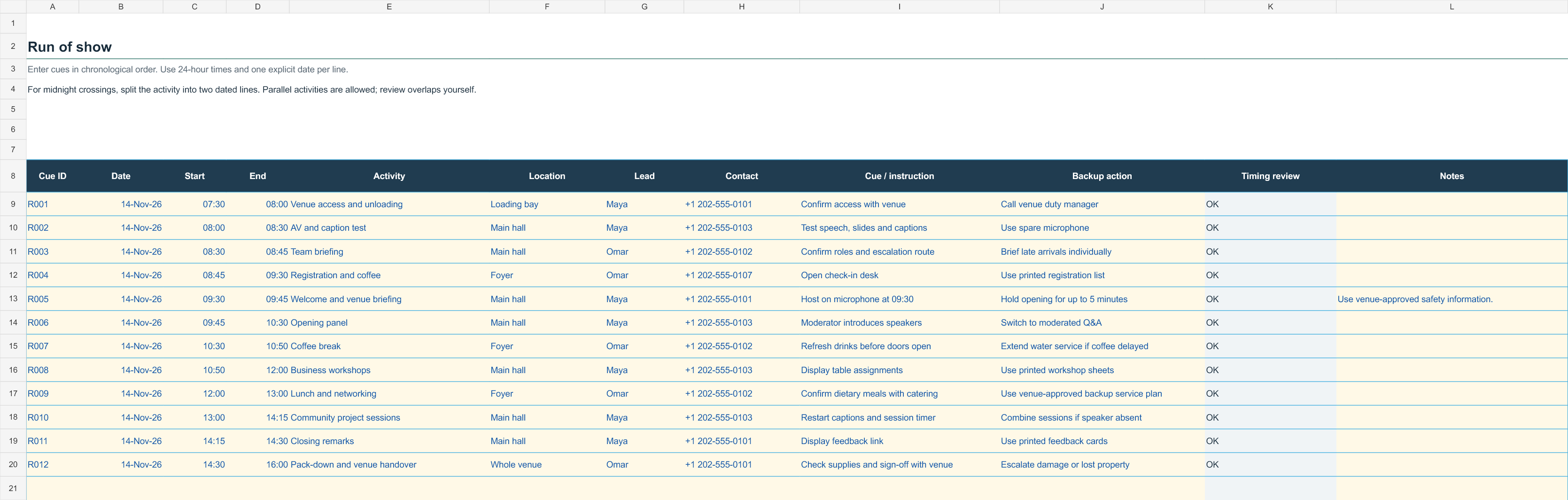Select column K header

point(1270,7)
